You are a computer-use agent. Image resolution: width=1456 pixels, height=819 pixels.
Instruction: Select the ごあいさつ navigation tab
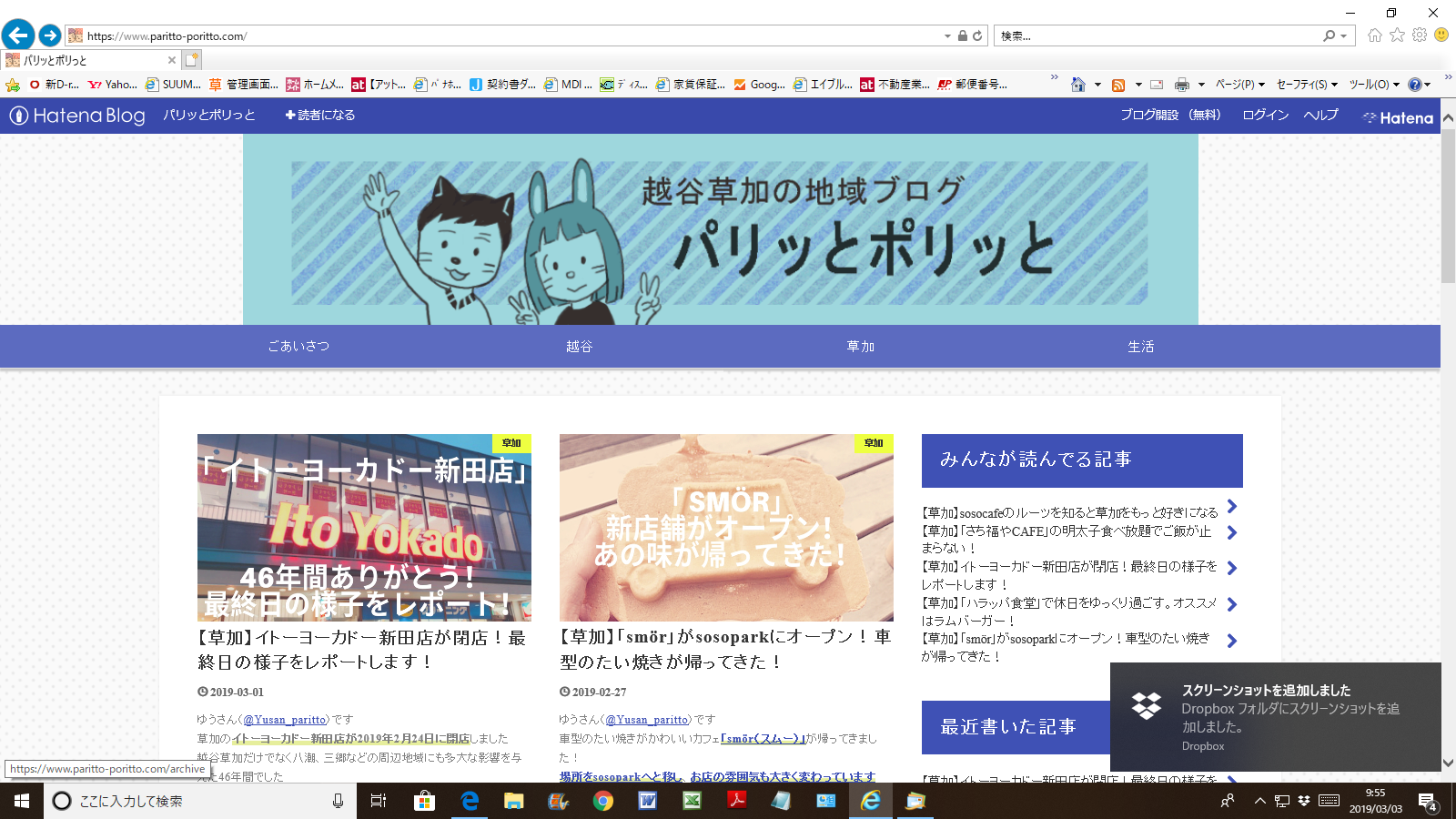tap(298, 347)
